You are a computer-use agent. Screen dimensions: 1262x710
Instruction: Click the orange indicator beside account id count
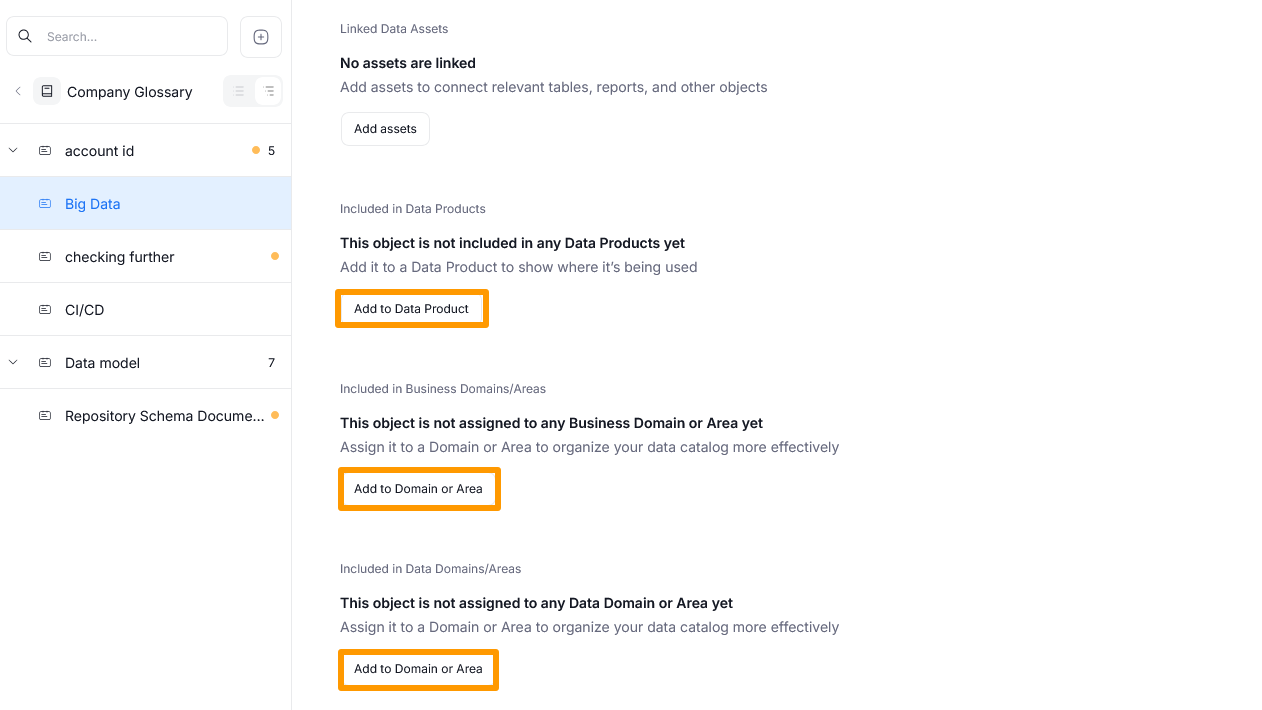[255, 150]
